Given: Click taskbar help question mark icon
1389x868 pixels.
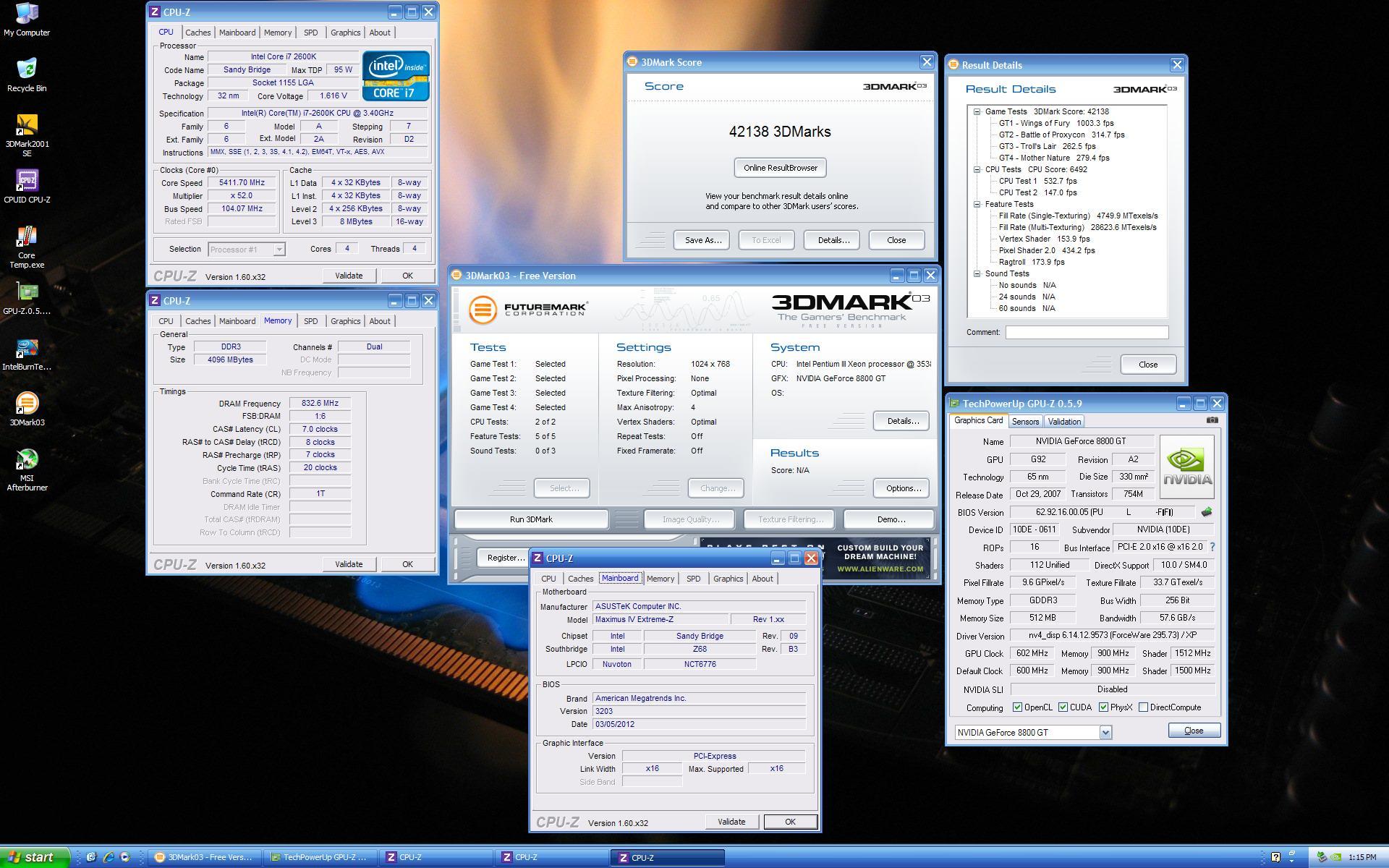Looking at the screenshot, I should click(1275, 857).
